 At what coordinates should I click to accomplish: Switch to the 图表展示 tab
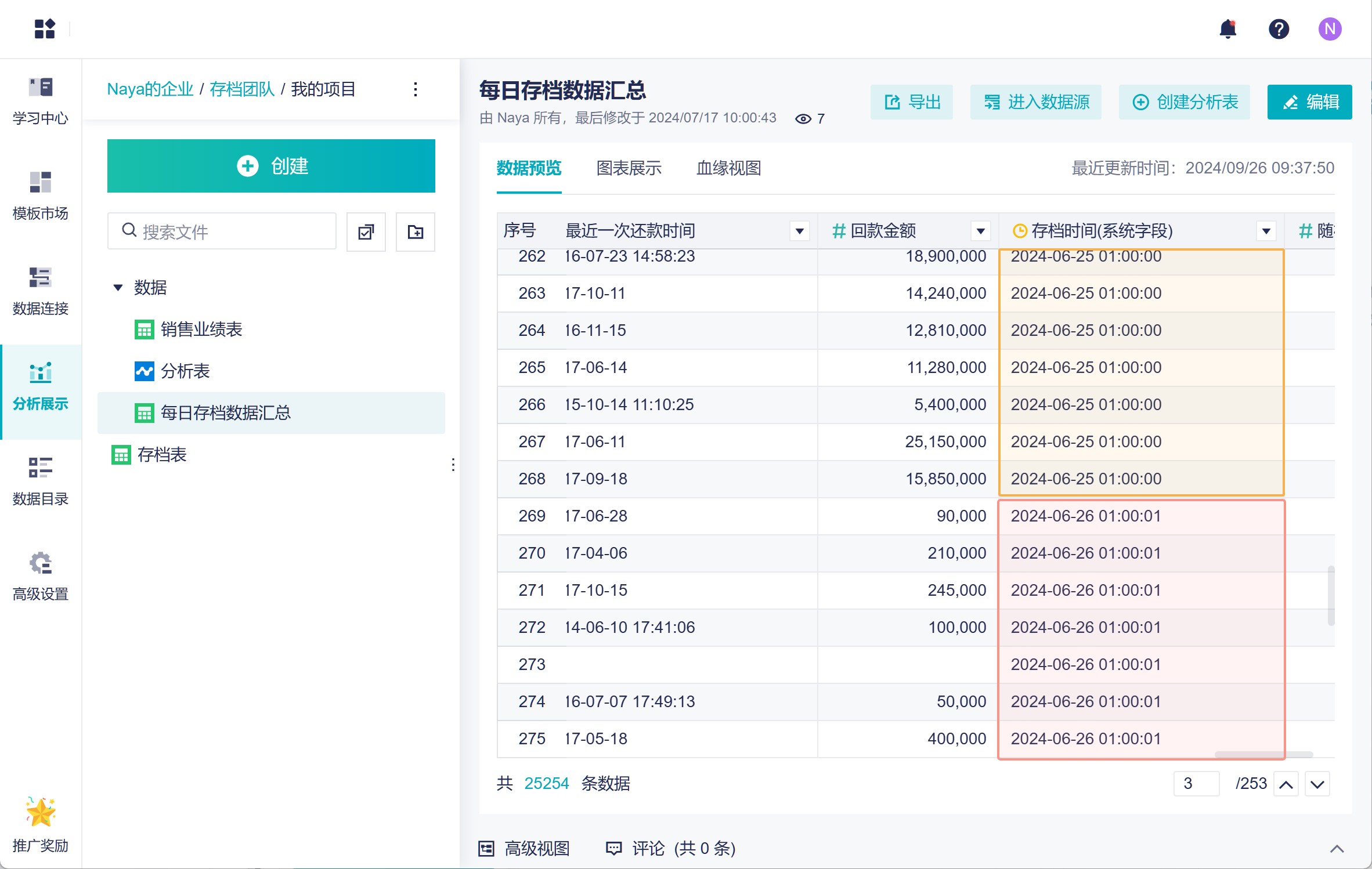coord(629,168)
